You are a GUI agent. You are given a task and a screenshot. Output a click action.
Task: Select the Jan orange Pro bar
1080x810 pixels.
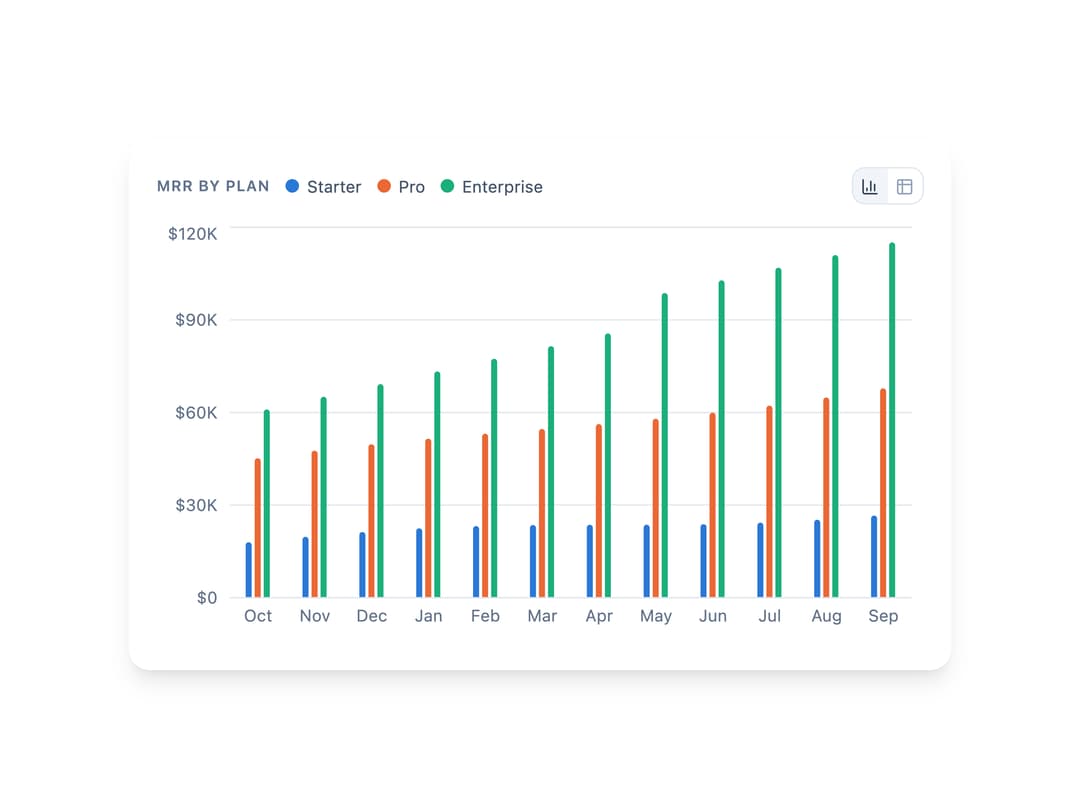[x=428, y=518]
